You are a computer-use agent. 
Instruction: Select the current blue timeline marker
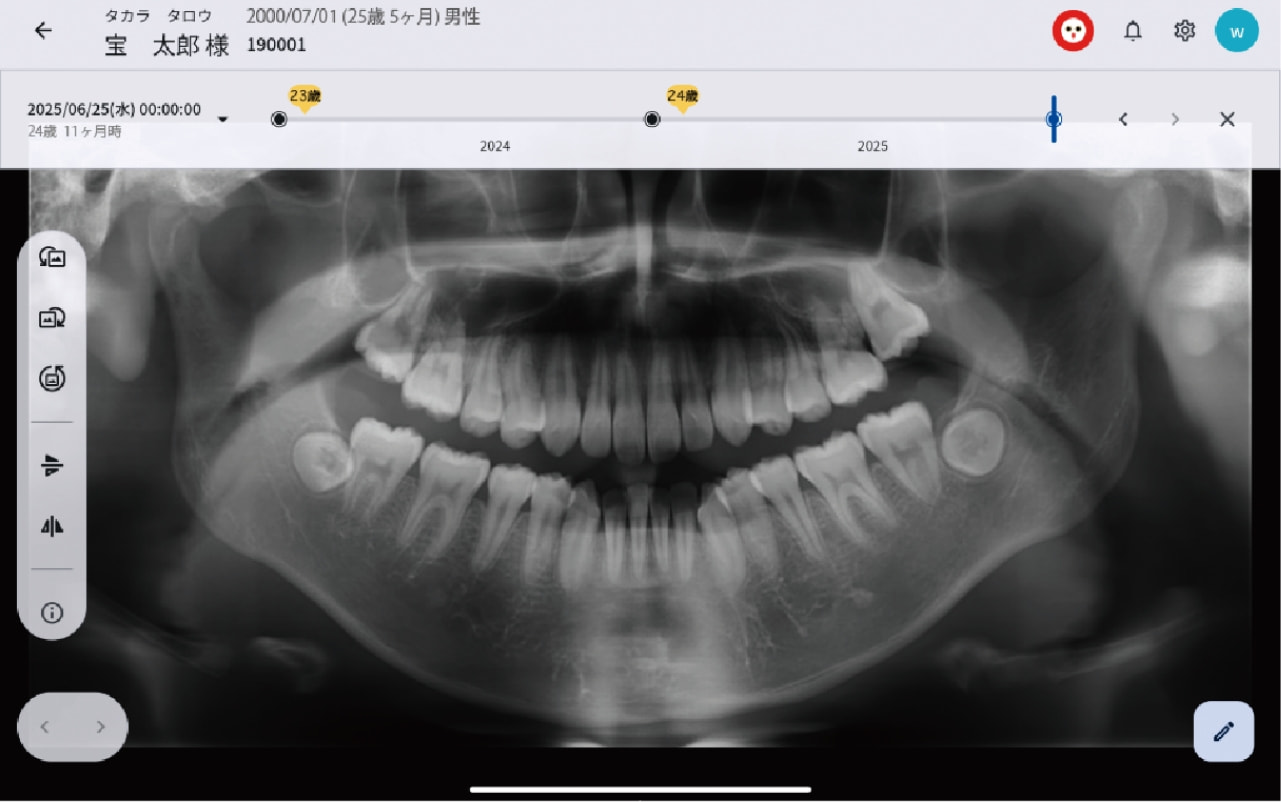pyautogui.click(x=1053, y=119)
